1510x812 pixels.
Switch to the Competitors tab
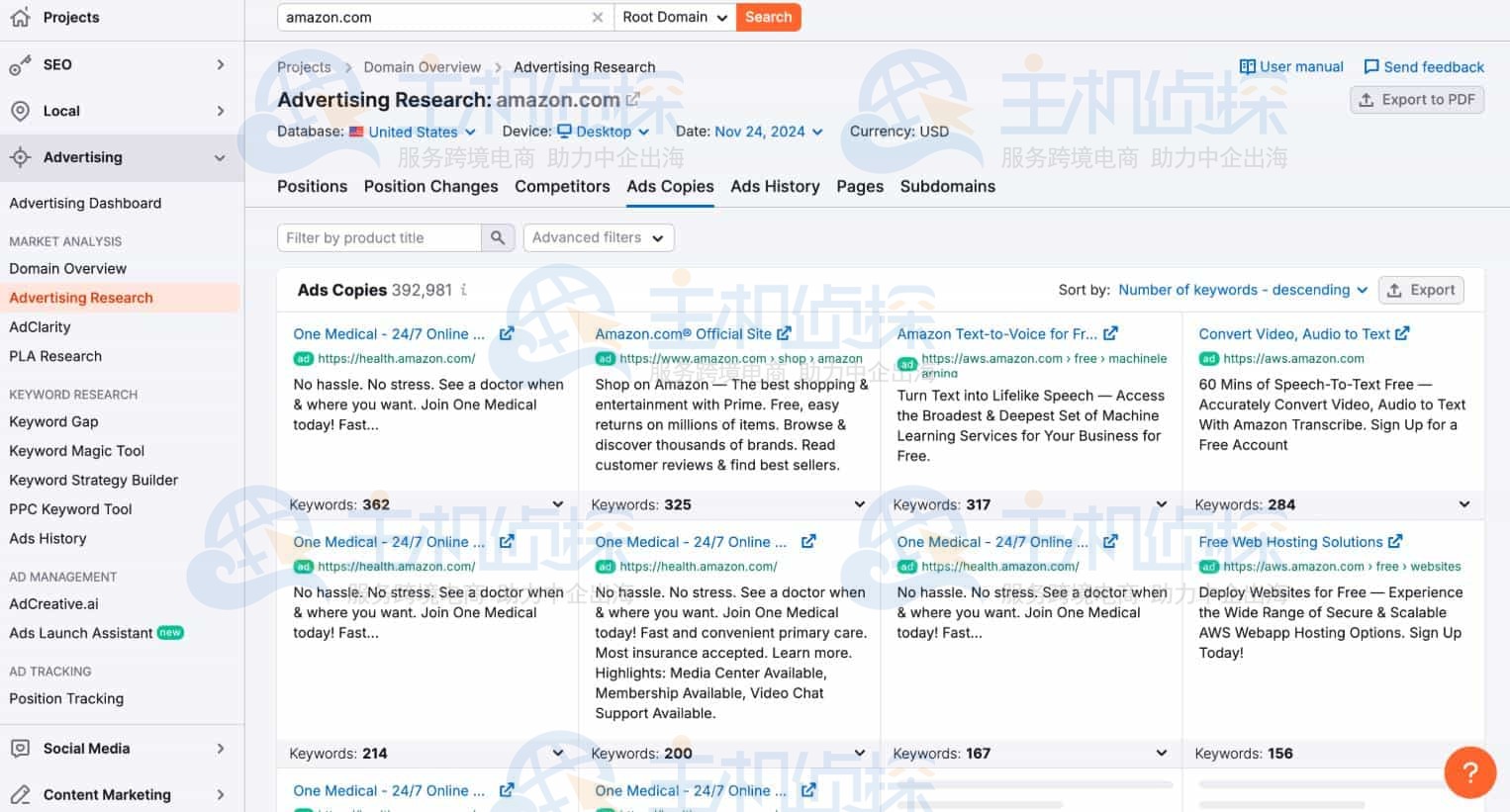562,187
